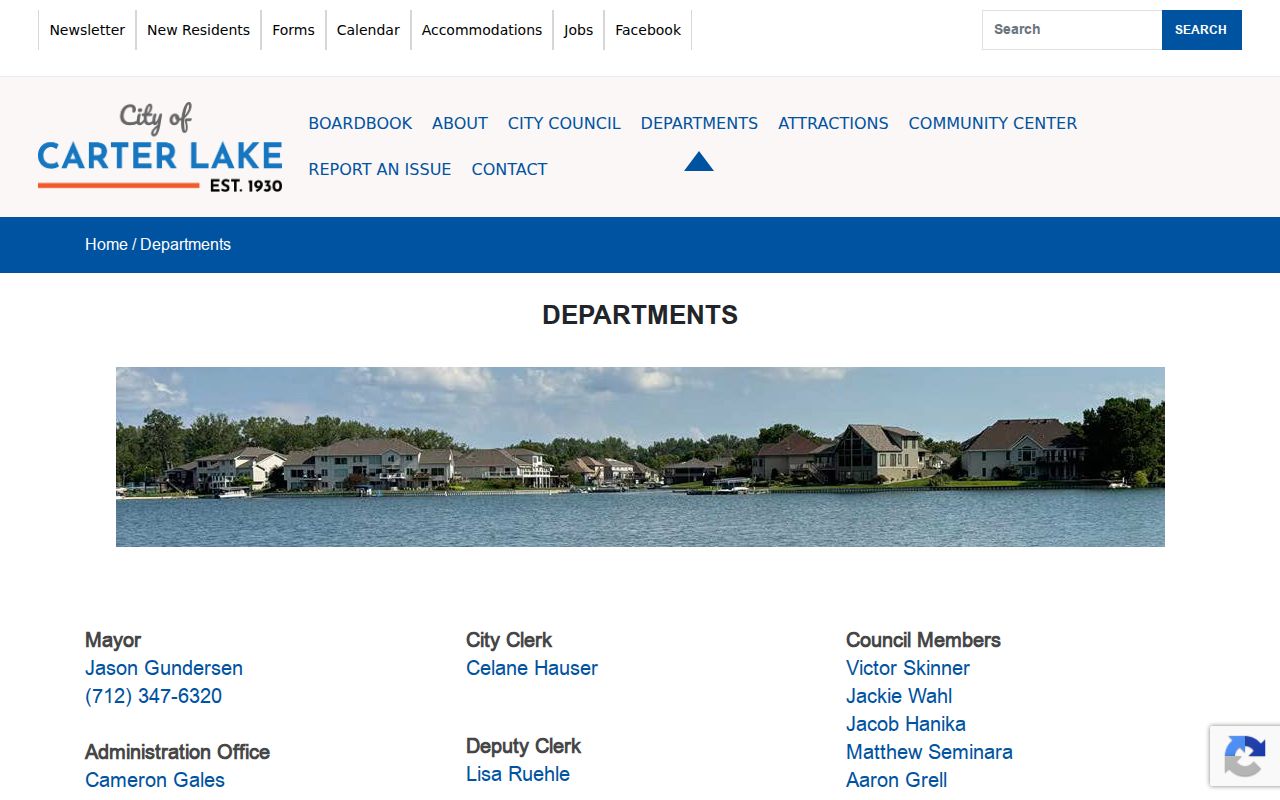
Task: Open Cameron Gales link
Action: click(155, 780)
